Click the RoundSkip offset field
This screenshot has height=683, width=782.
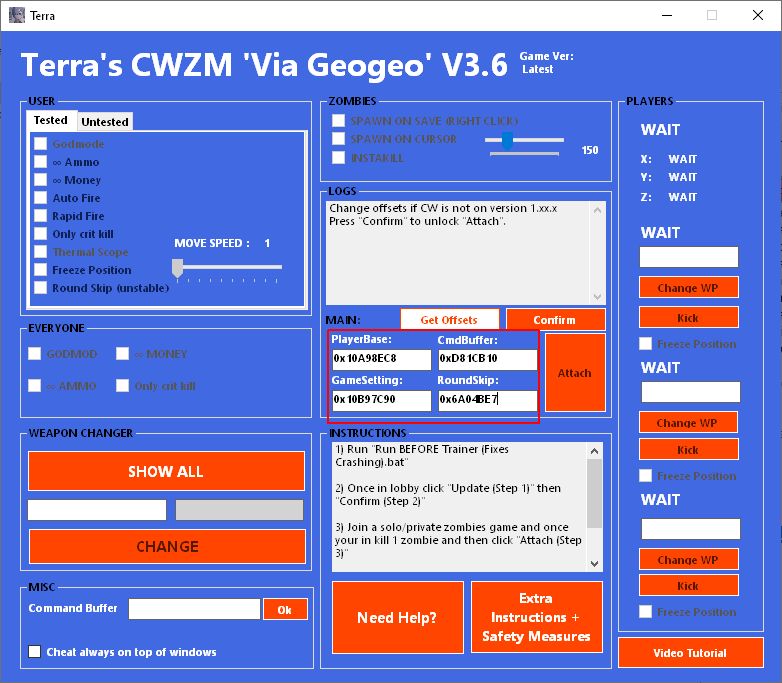click(487, 400)
